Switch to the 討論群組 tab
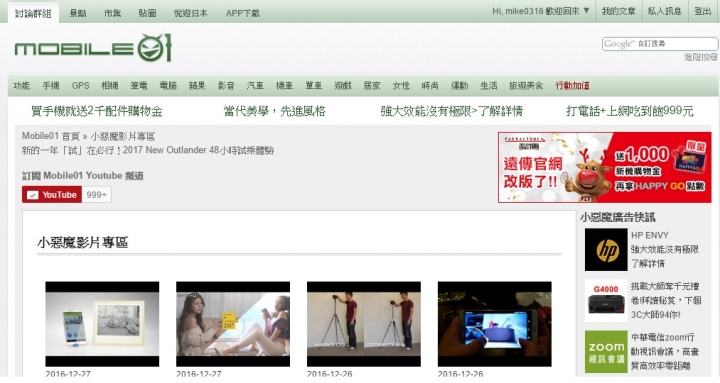Image resolution: width=720 pixels, height=383 pixels. [x=33, y=13]
